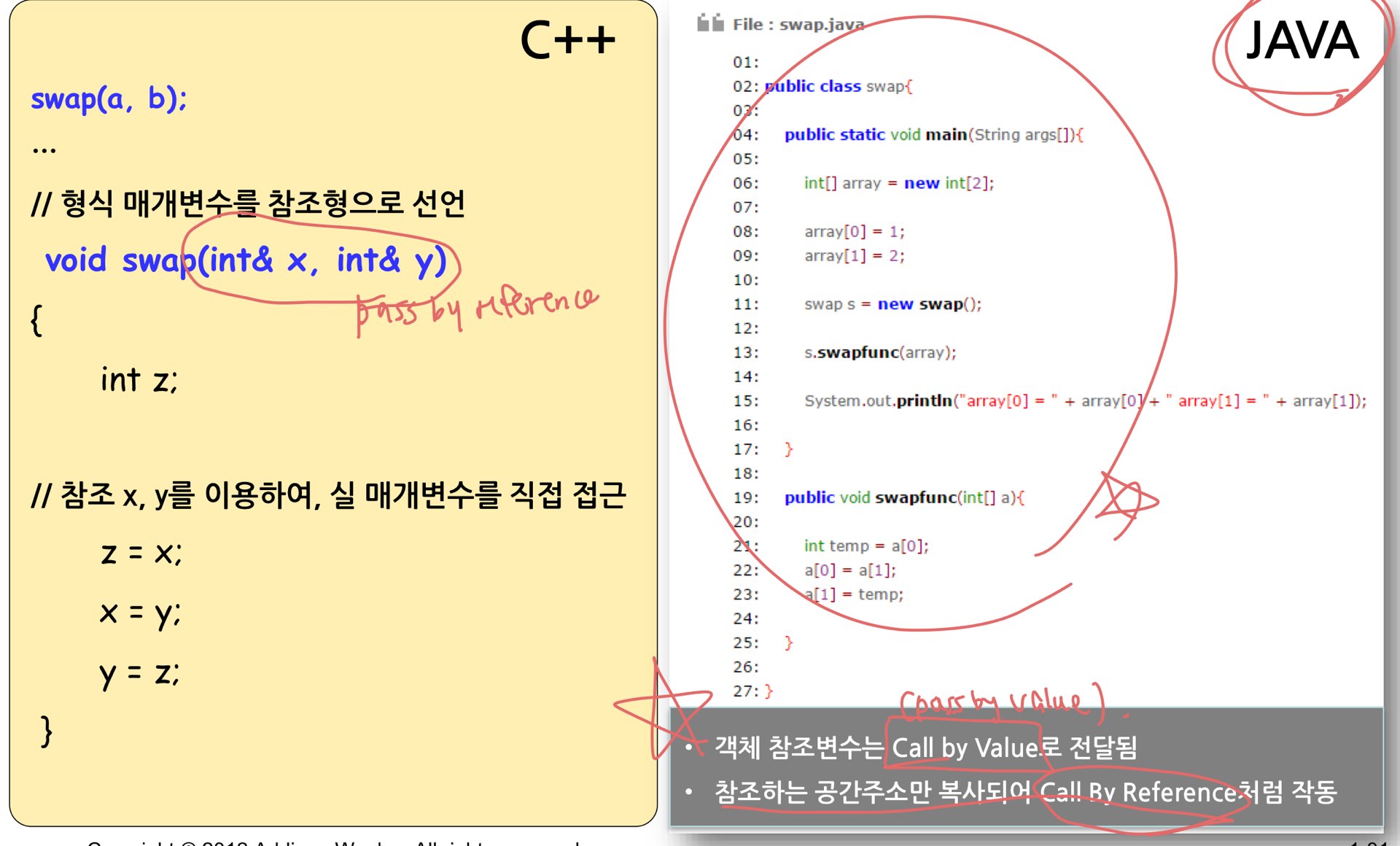
Task: Click the 'swap(a, b);' call text
Action: (109, 98)
